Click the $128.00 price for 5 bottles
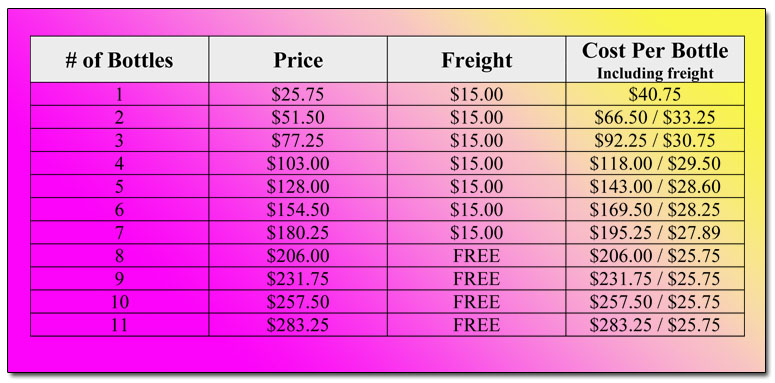Image resolution: width=775 pixels, height=383 pixels. [x=298, y=186]
